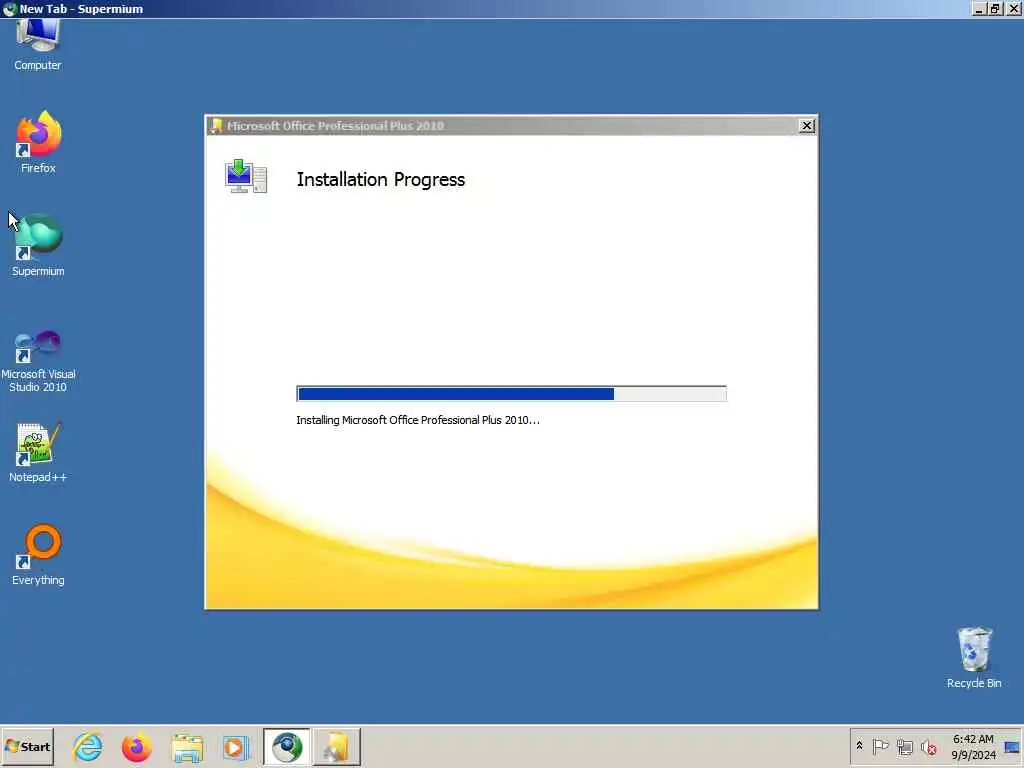Image resolution: width=1024 pixels, height=768 pixels.
Task: Open network status tray icon
Action: pos(904,746)
